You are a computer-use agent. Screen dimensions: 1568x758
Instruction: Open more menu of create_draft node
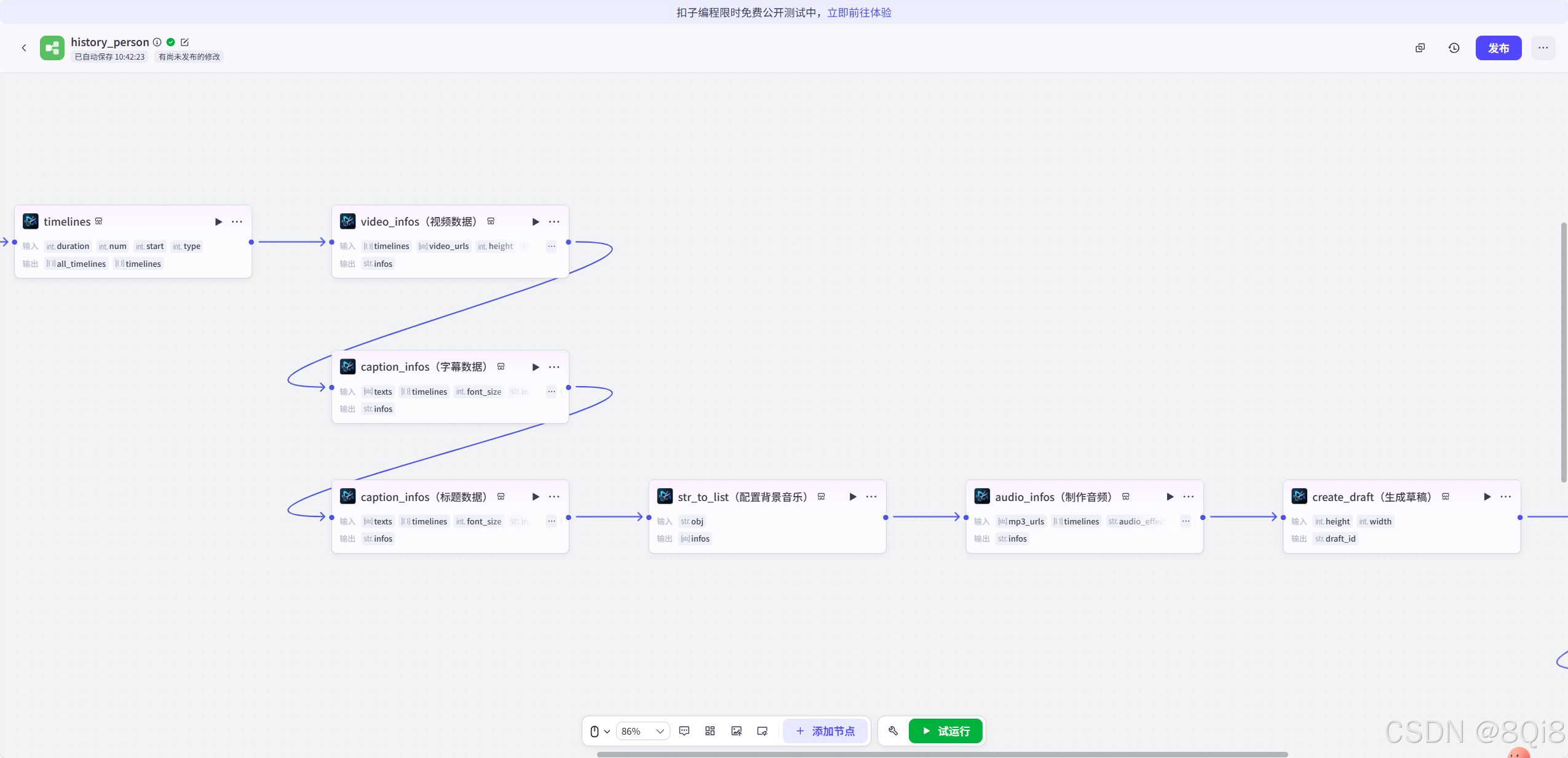click(1505, 497)
